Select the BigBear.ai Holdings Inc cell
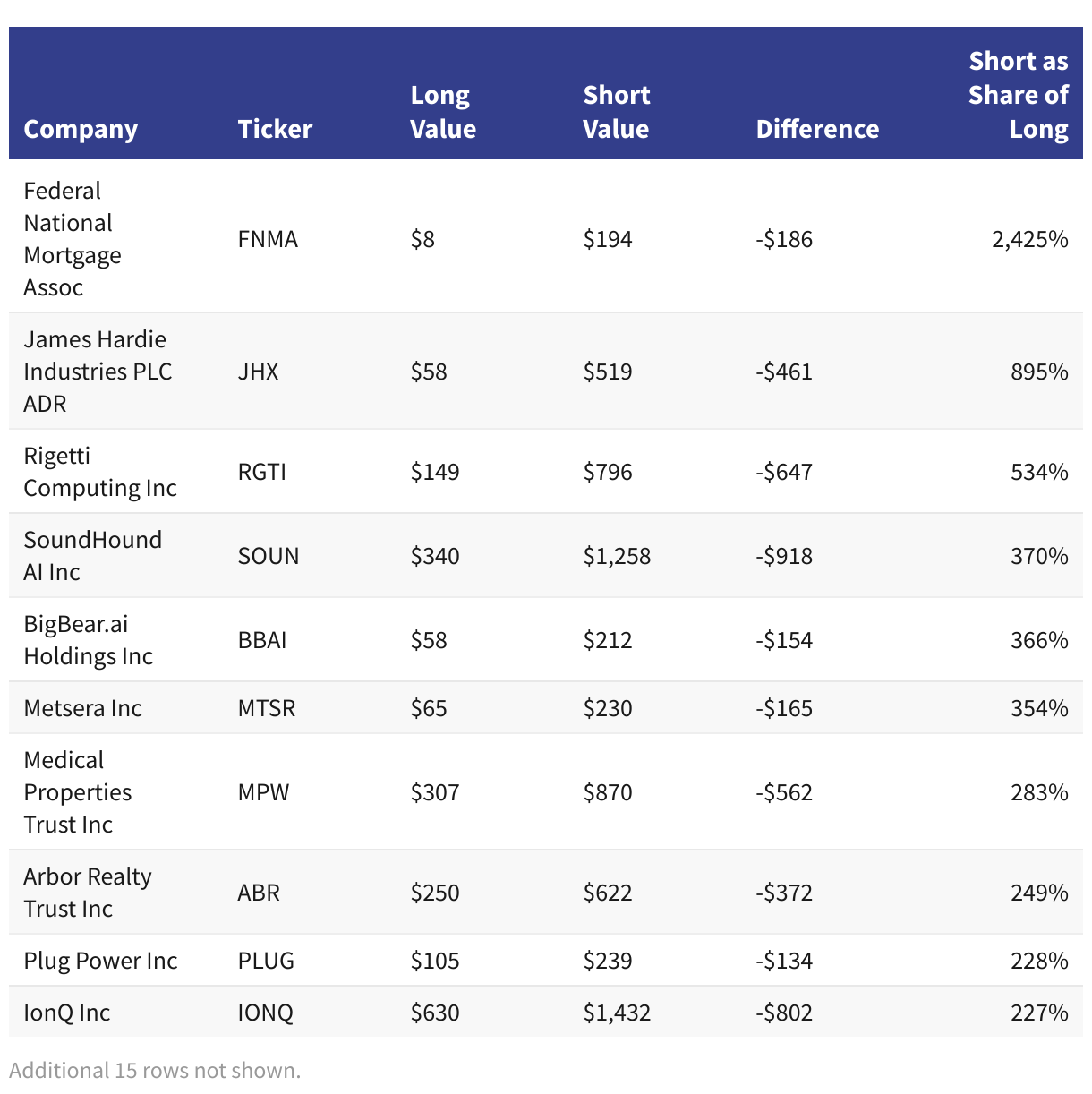This screenshot has height=1094, width=1092. [x=88, y=640]
